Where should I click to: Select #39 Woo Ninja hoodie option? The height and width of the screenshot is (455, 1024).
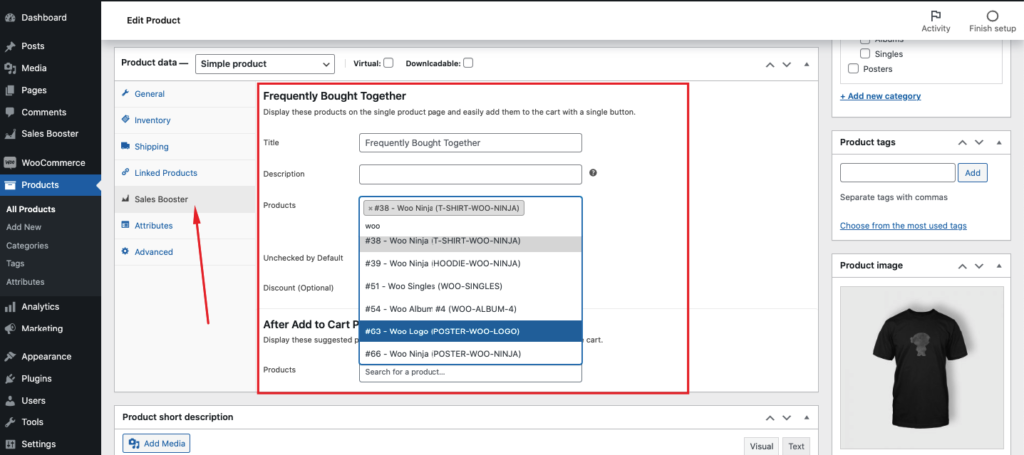click(x=470, y=263)
